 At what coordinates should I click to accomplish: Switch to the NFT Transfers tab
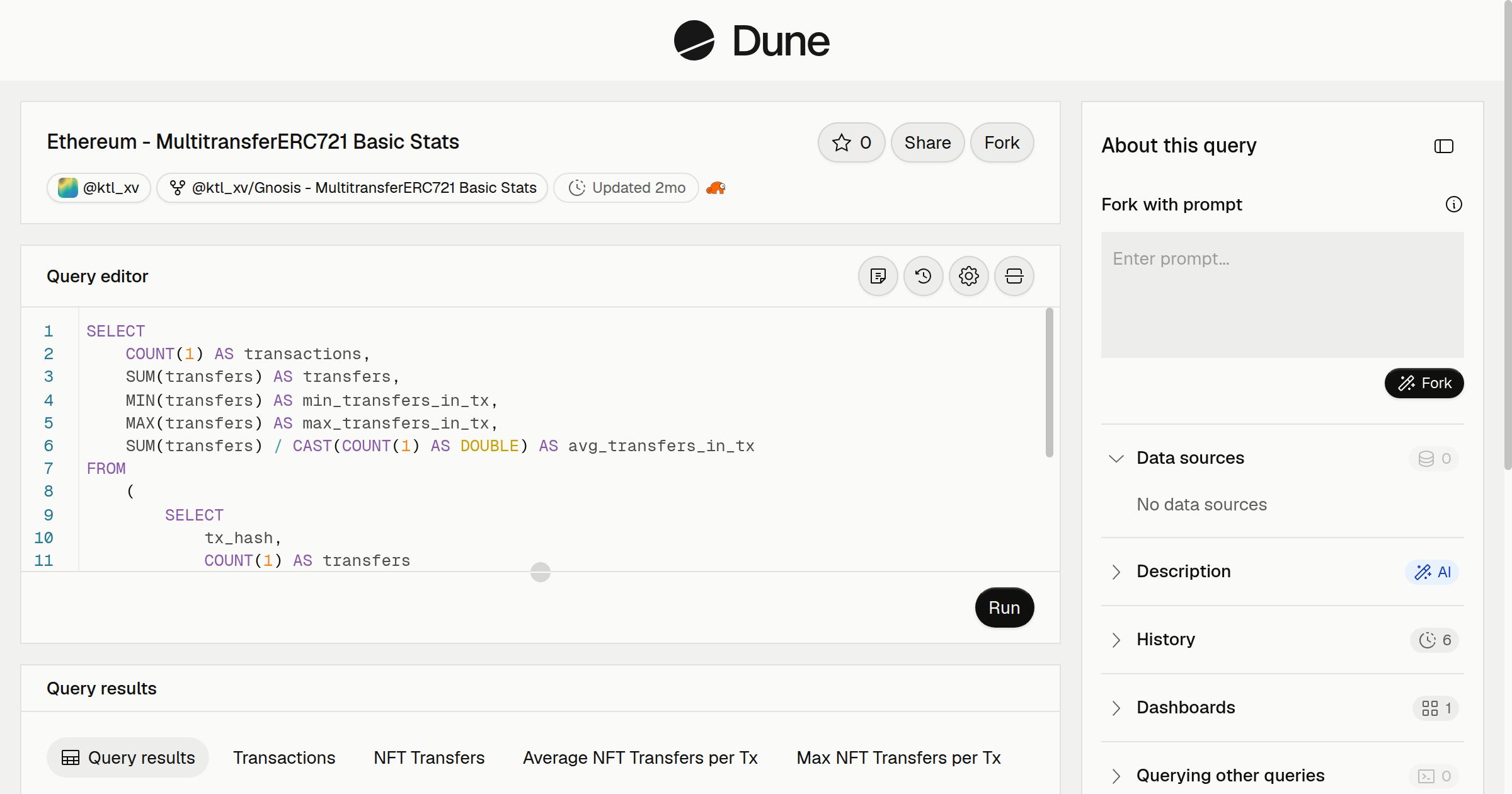tap(429, 757)
